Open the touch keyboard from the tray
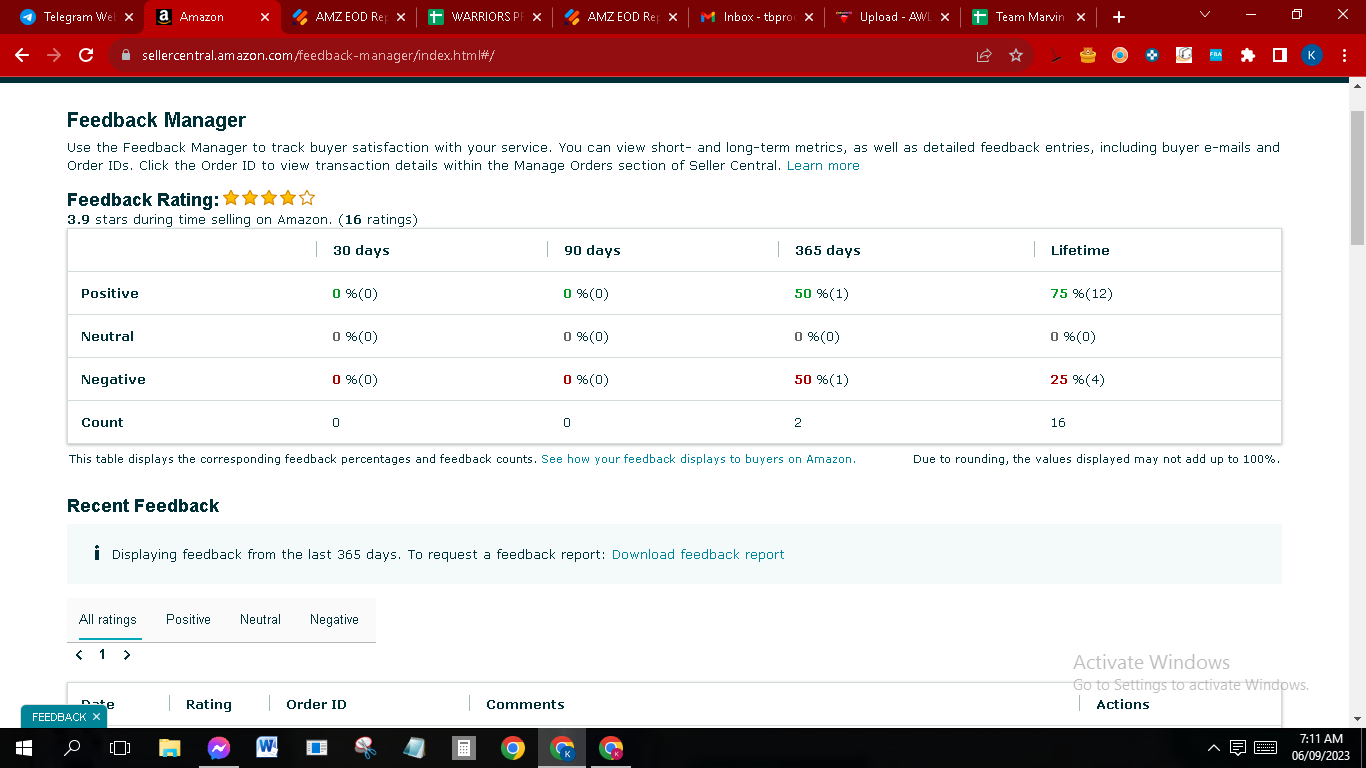The width and height of the screenshot is (1366, 768). click(1265, 748)
